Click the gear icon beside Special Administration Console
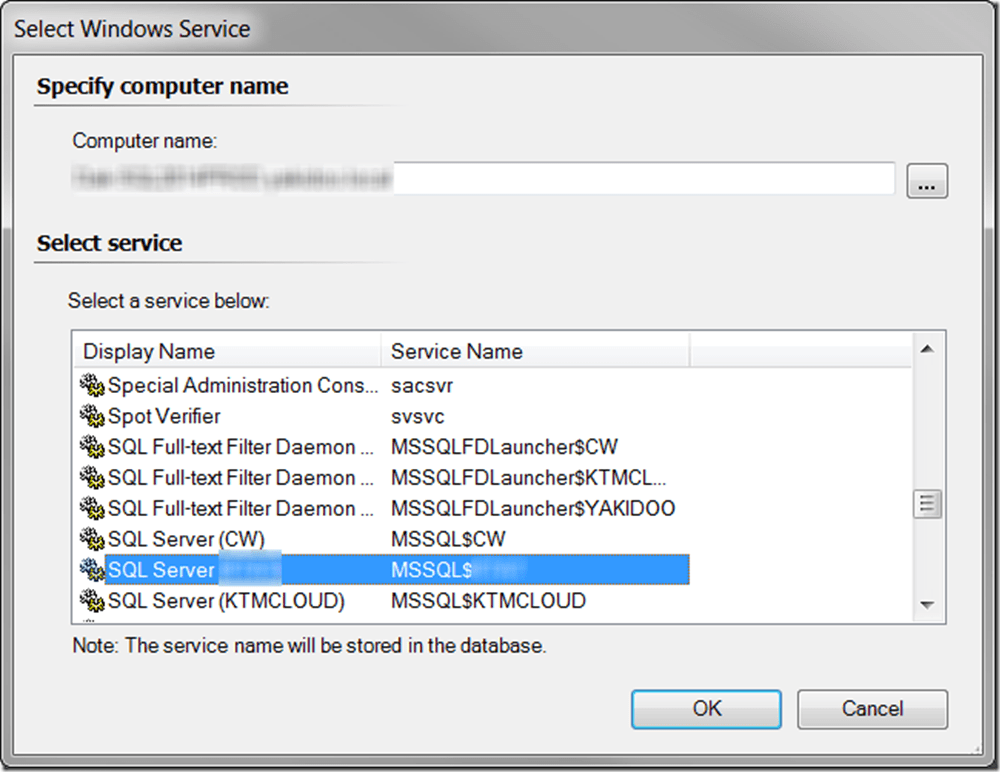Viewport: 1000px width, 772px height. coord(92,385)
